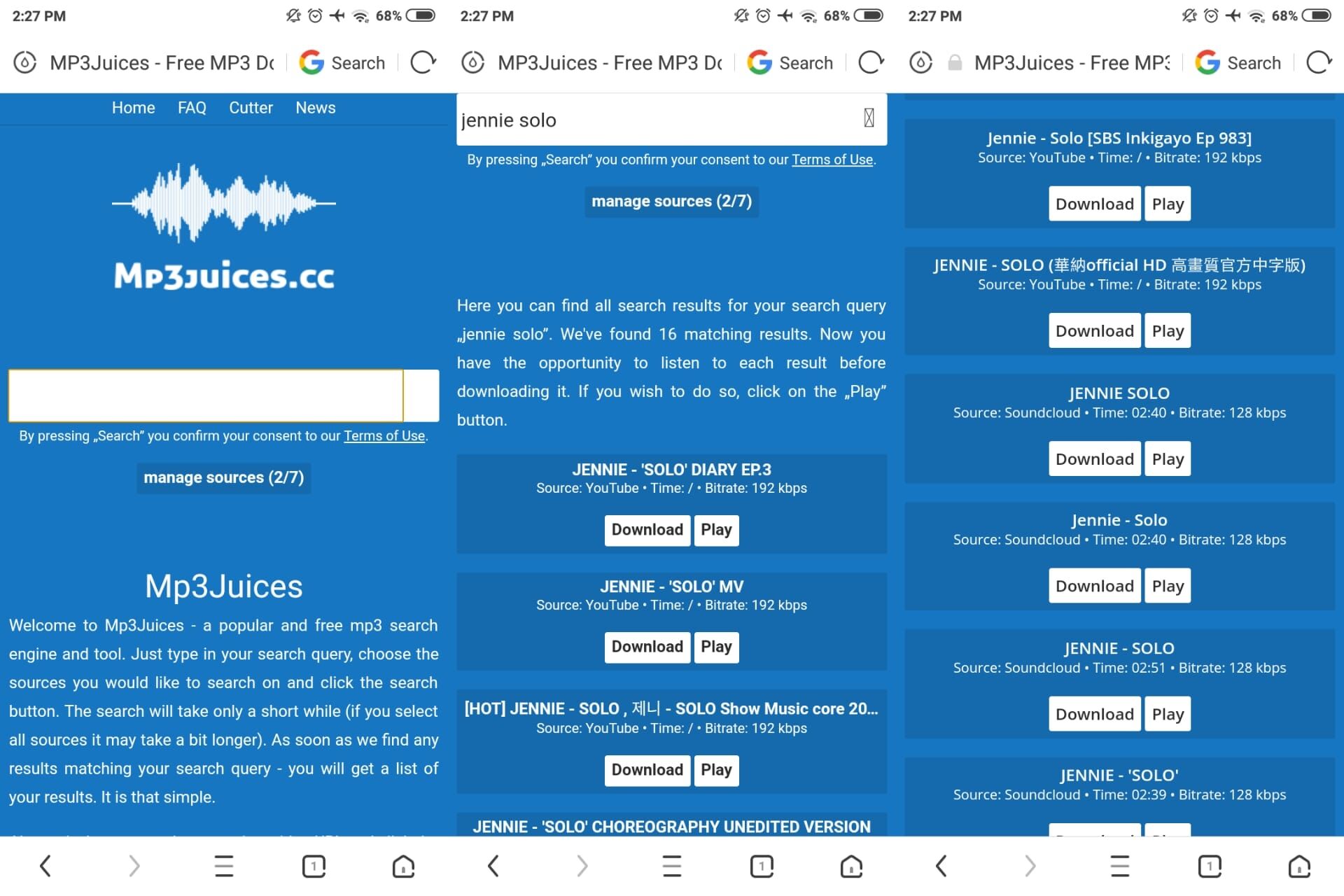Expand Cutter navigation menu item

click(251, 107)
